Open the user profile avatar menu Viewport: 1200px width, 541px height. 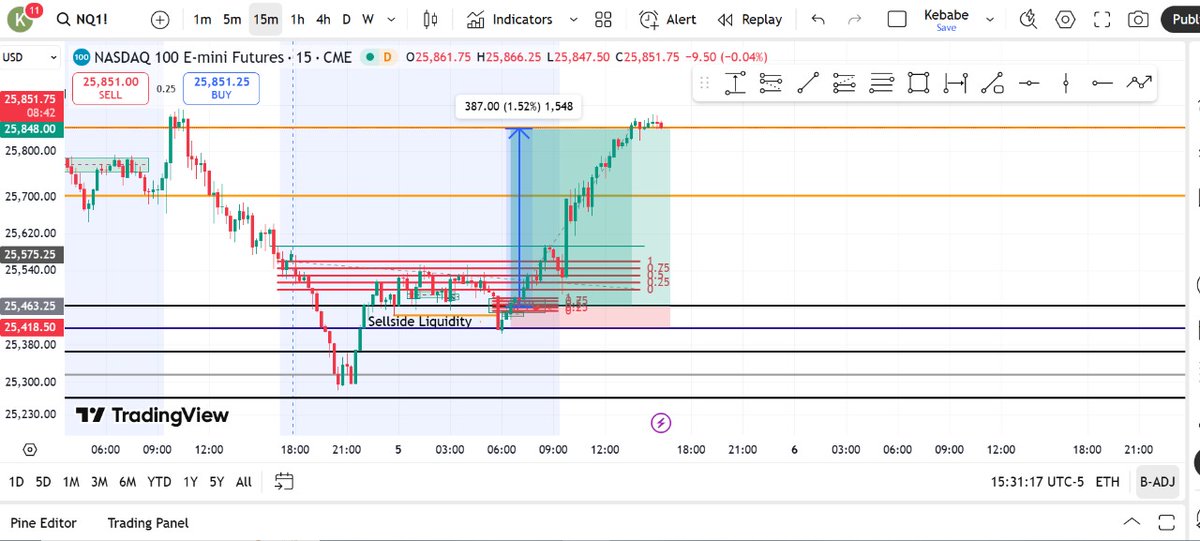21,18
